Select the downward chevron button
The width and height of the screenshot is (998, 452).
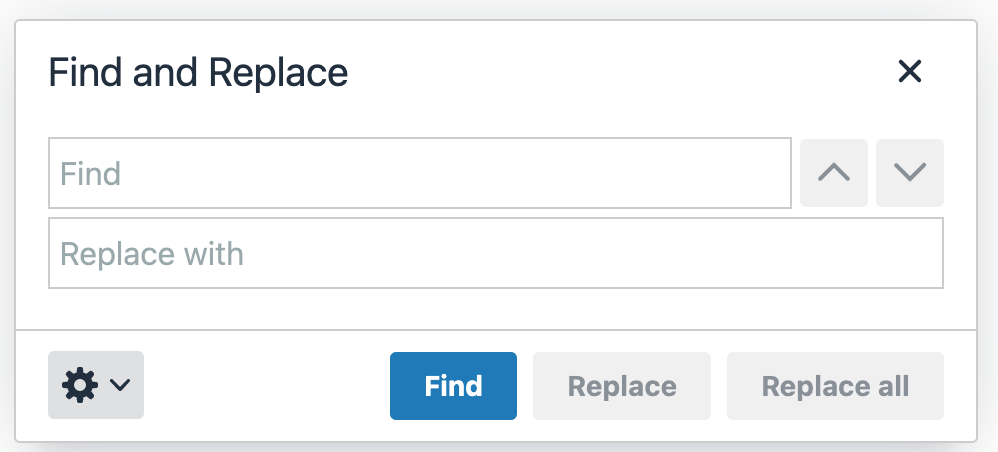[x=910, y=173]
